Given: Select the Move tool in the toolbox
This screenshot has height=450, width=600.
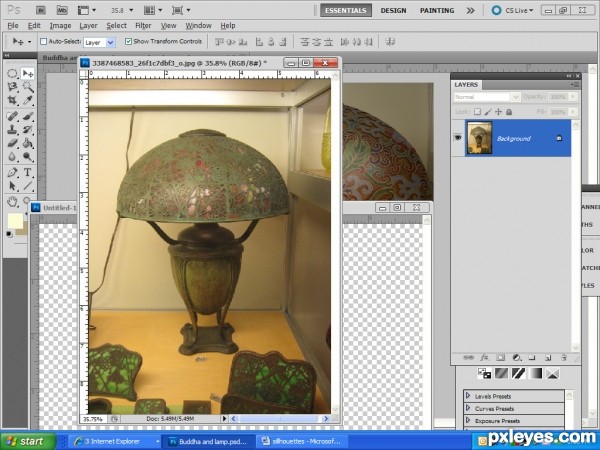Looking at the screenshot, I should [x=28, y=73].
